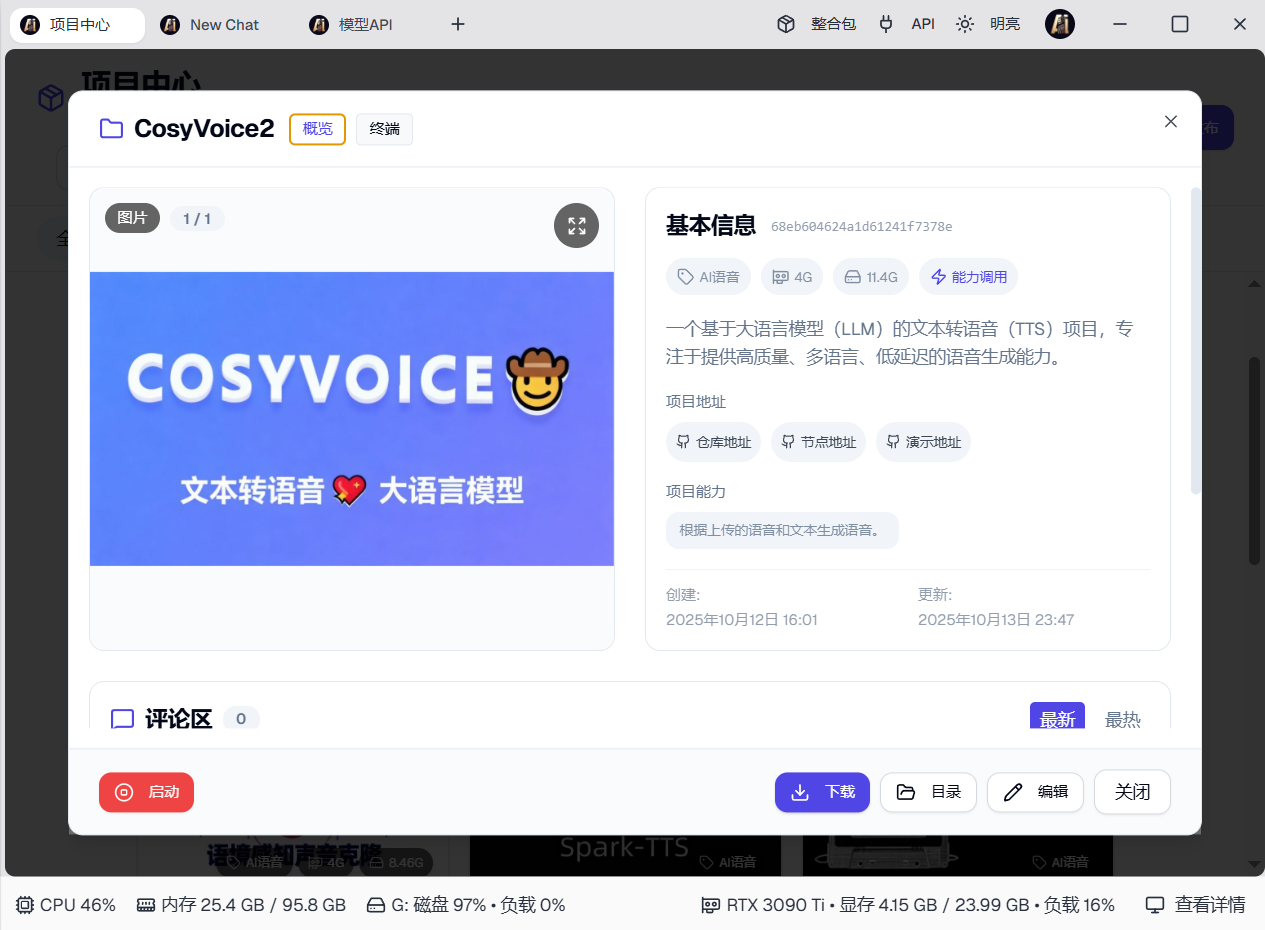Viewport: 1265px width, 930px height.
Task: Open the project 目录 folder
Action: pyautogui.click(x=928, y=792)
